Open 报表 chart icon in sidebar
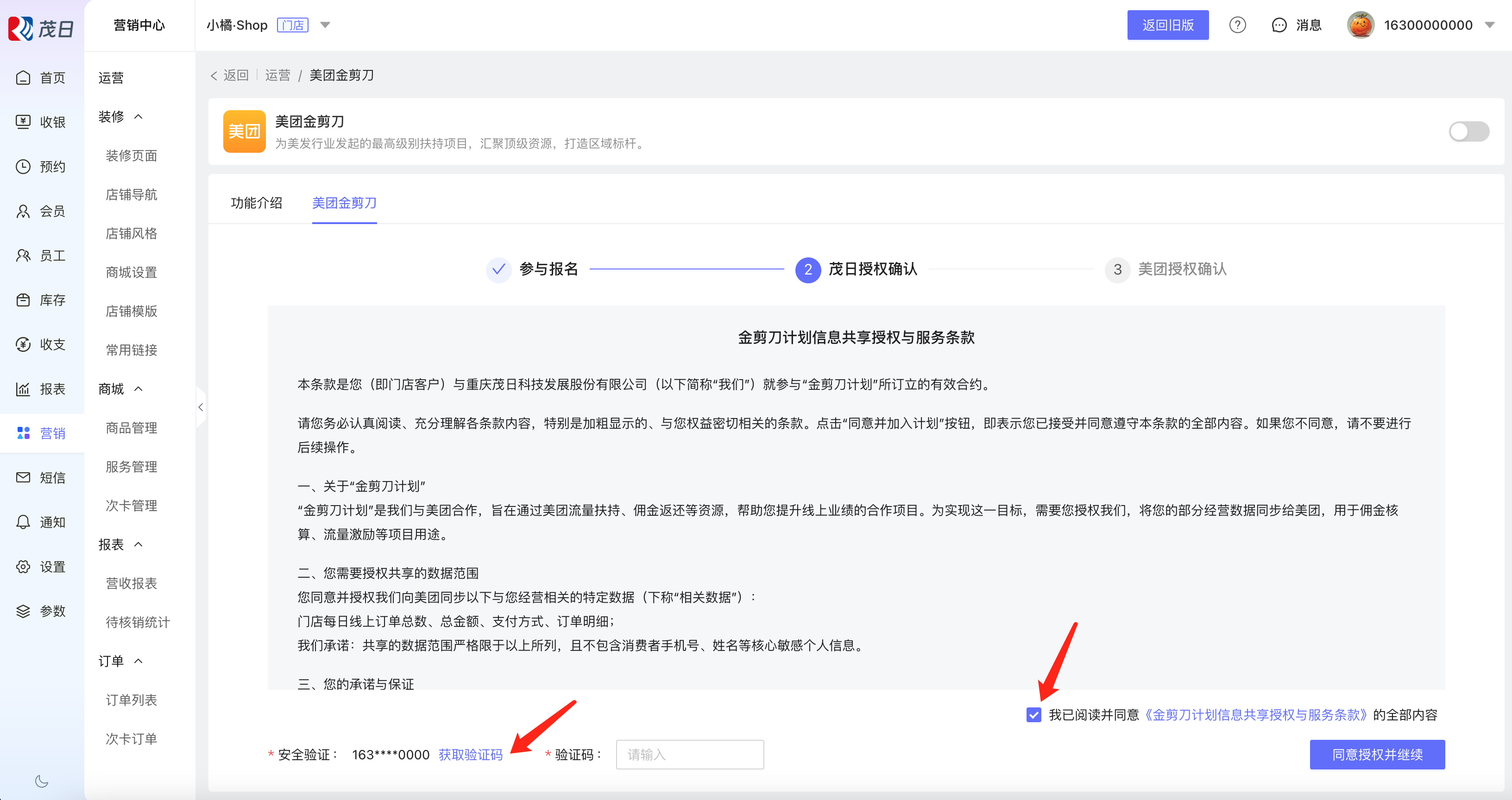The width and height of the screenshot is (1512, 800). (23, 389)
